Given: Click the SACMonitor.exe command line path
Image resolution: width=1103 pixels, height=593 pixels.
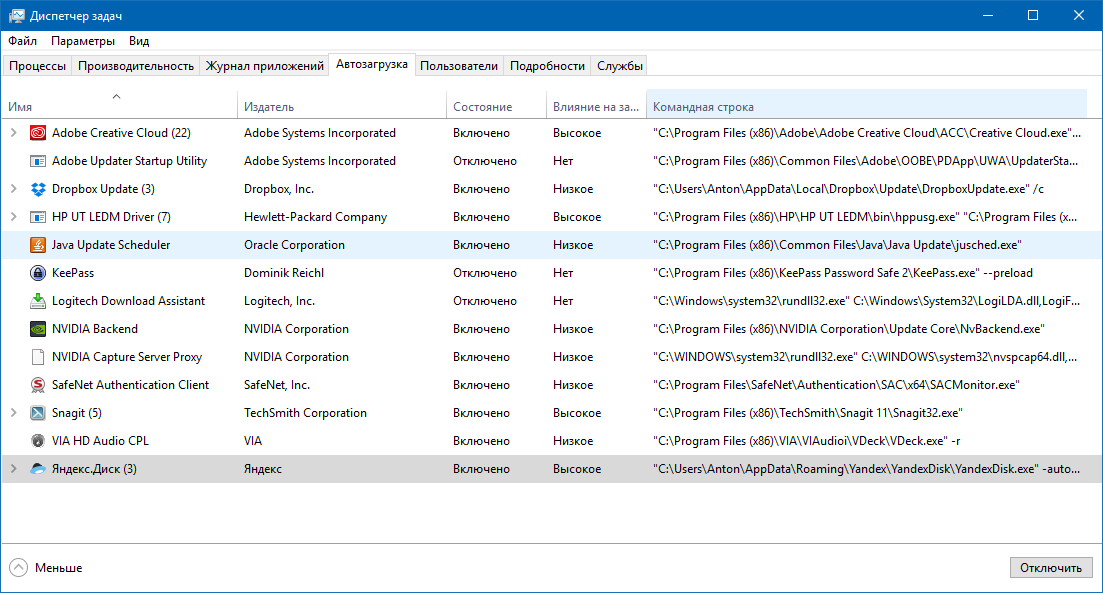Looking at the screenshot, I should (x=836, y=385).
